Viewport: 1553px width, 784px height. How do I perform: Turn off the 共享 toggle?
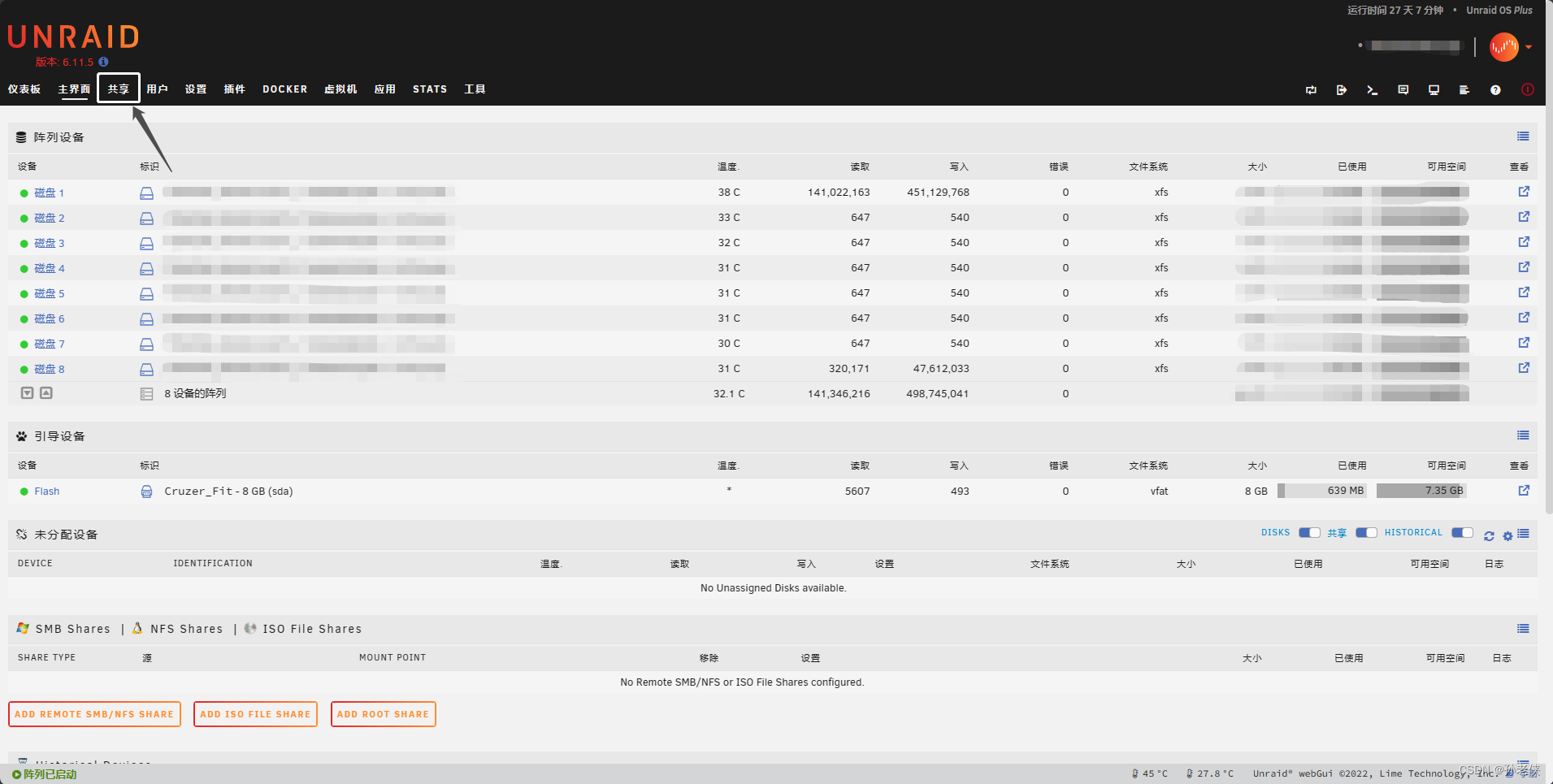tap(1365, 532)
